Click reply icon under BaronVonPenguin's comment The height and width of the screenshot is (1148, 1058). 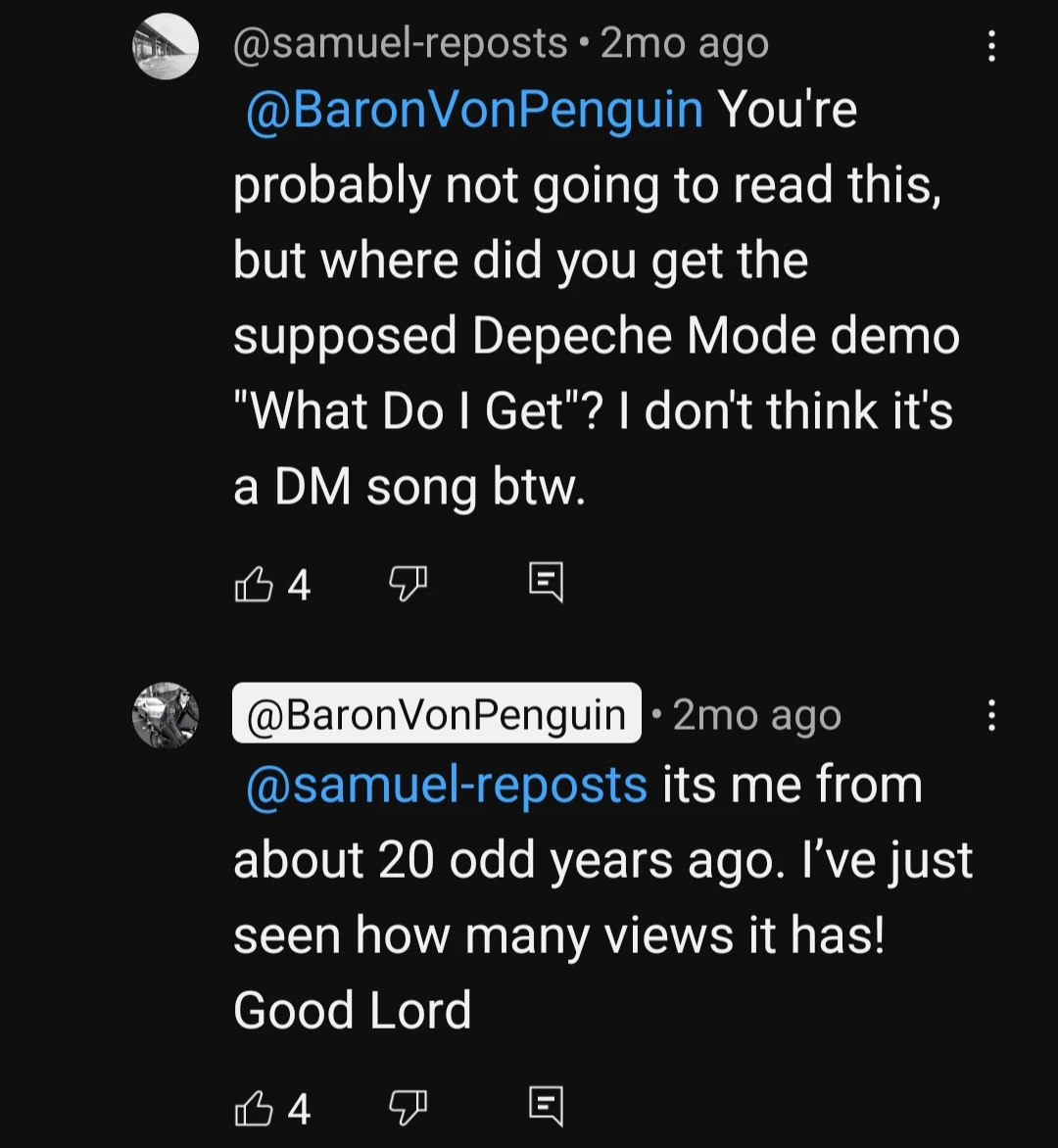546,1106
